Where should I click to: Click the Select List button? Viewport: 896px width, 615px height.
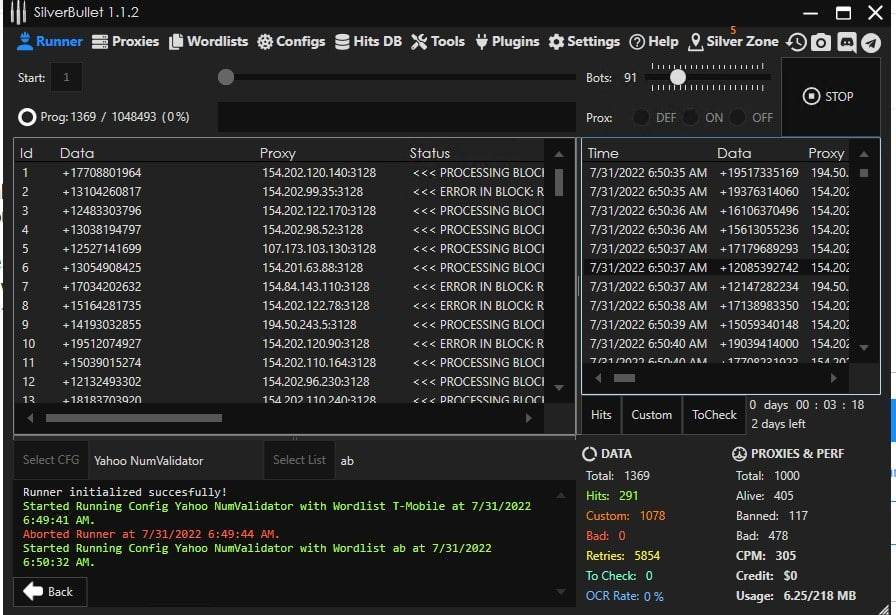click(299, 460)
